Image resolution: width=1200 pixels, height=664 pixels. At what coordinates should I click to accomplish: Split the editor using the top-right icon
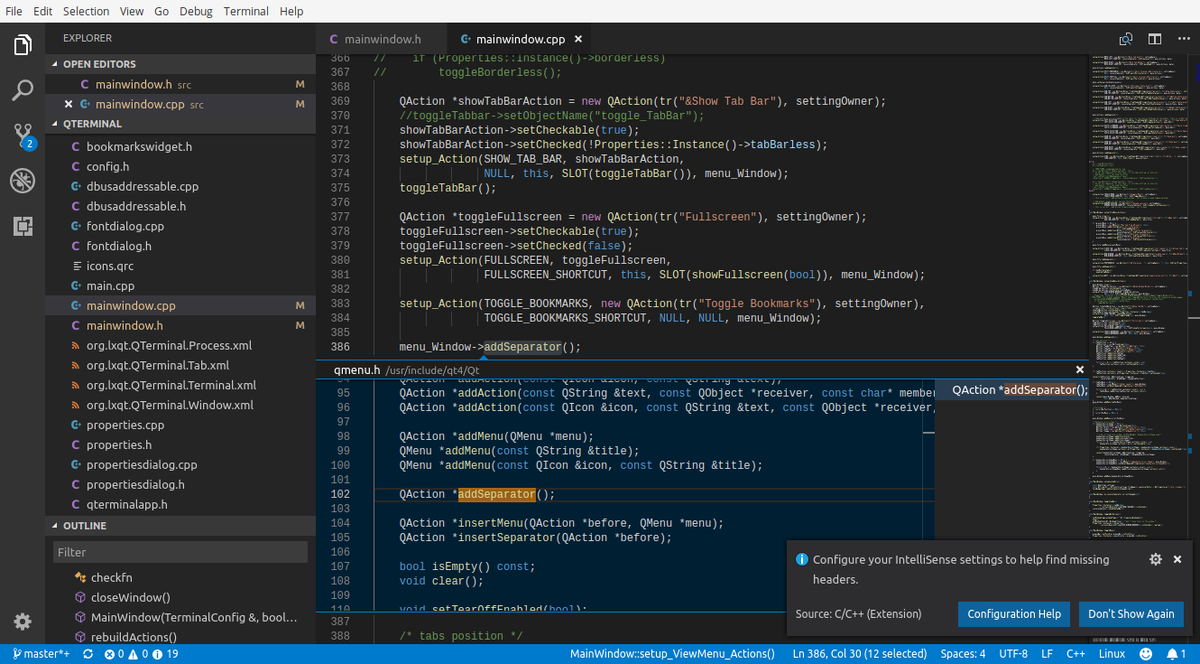pyautogui.click(x=1126, y=38)
